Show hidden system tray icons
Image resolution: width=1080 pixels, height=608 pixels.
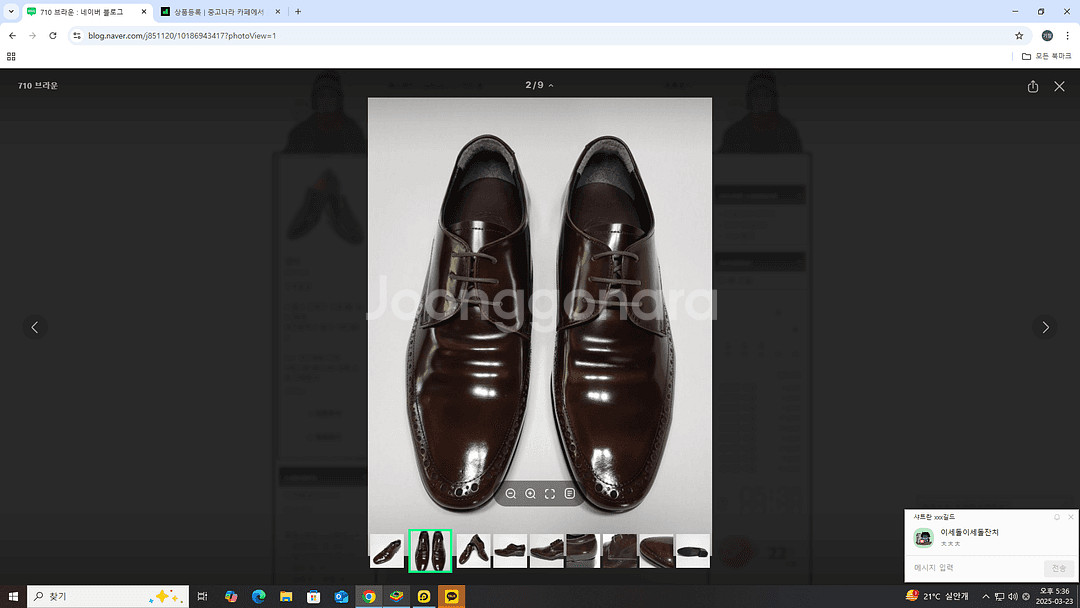(x=986, y=596)
